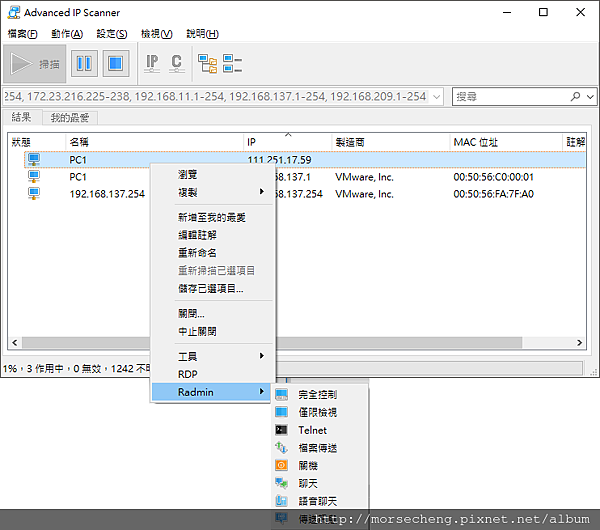Switch to the 結果 tab
600x530 pixels.
point(21,117)
